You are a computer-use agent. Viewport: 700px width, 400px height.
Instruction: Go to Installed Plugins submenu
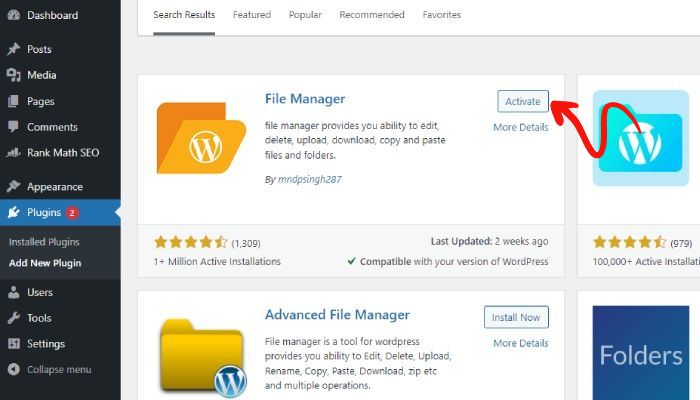(44, 242)
